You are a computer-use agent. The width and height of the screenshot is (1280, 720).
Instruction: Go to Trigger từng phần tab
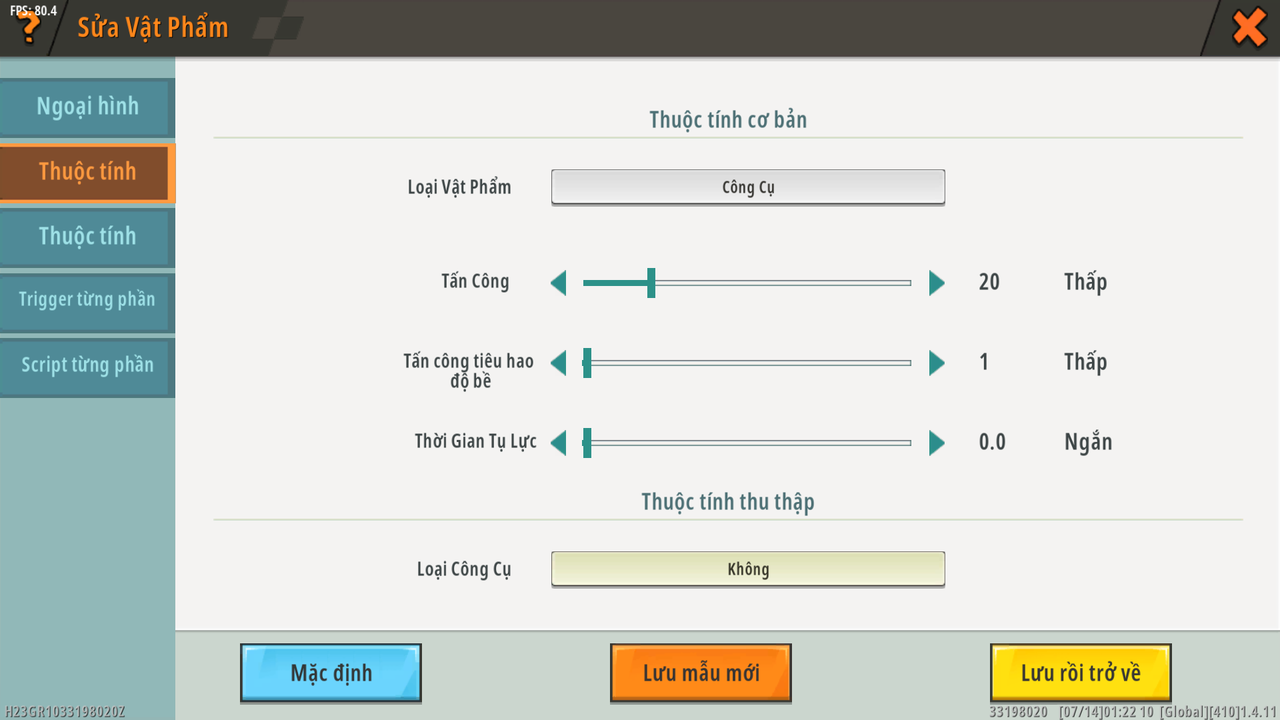point(87,300)
